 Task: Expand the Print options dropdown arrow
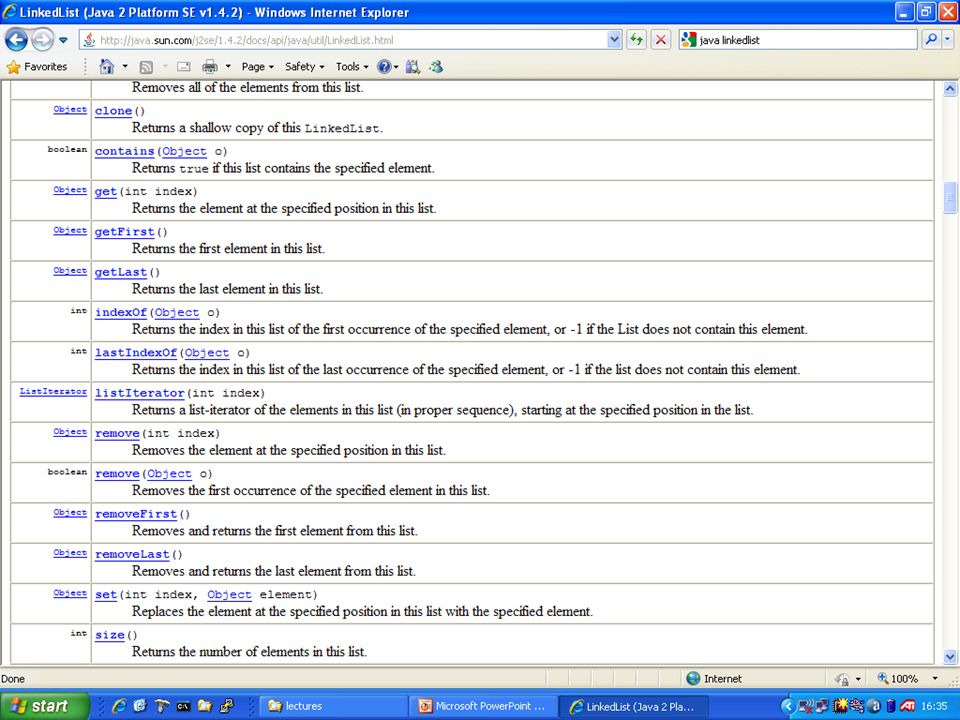228,66
